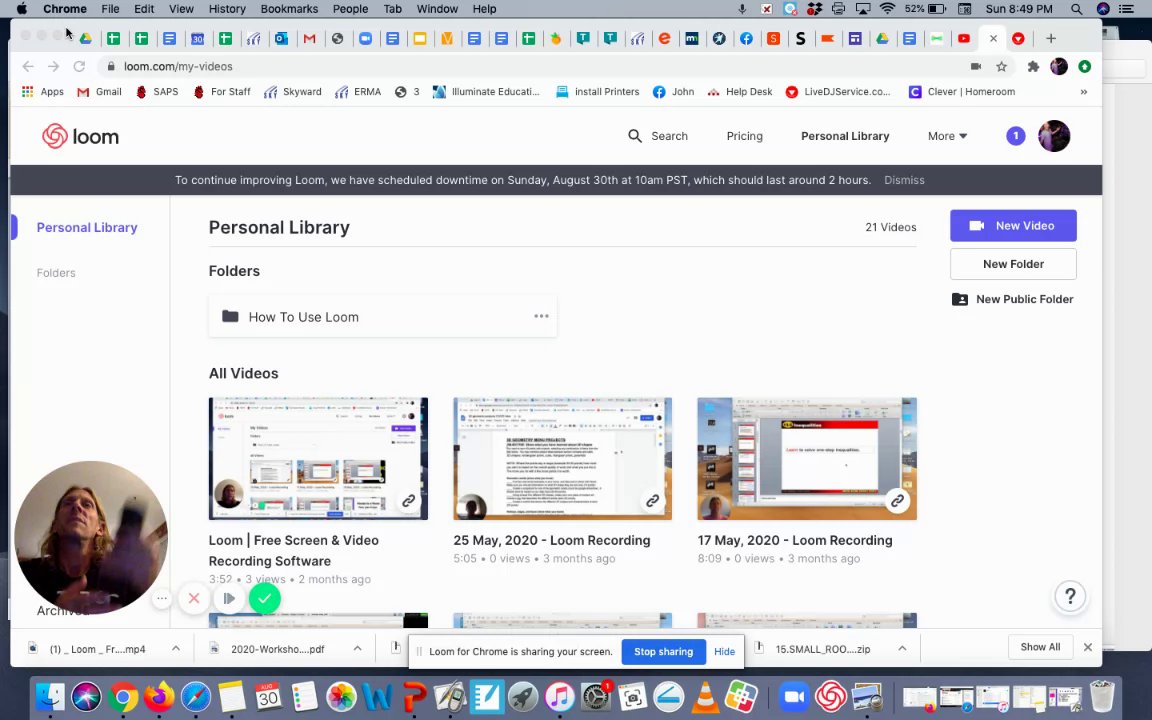Open Firefox from the Dock
The height and width of the screenshot is (720, 1152).
tap(159, 696)
